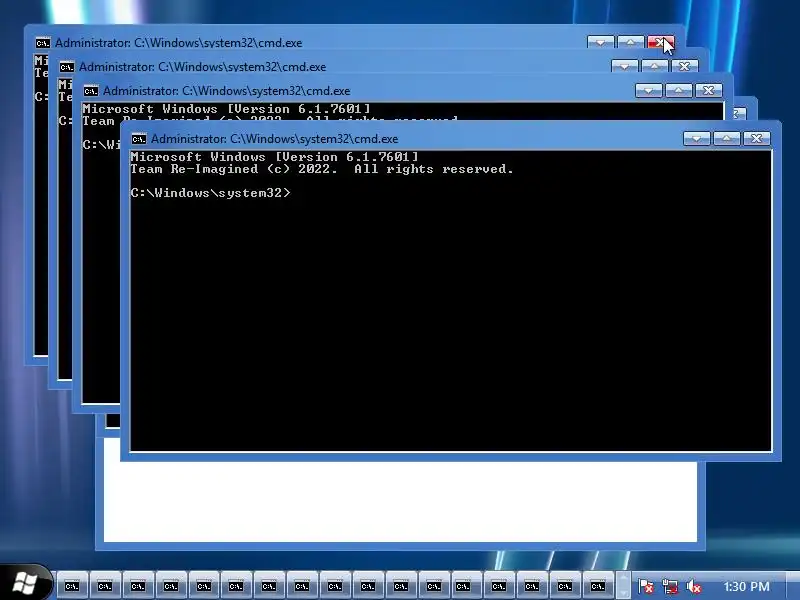This screenshot has height=600, width=800.
Task: Maximize the third-from-front cmd window
Action: 655,66
